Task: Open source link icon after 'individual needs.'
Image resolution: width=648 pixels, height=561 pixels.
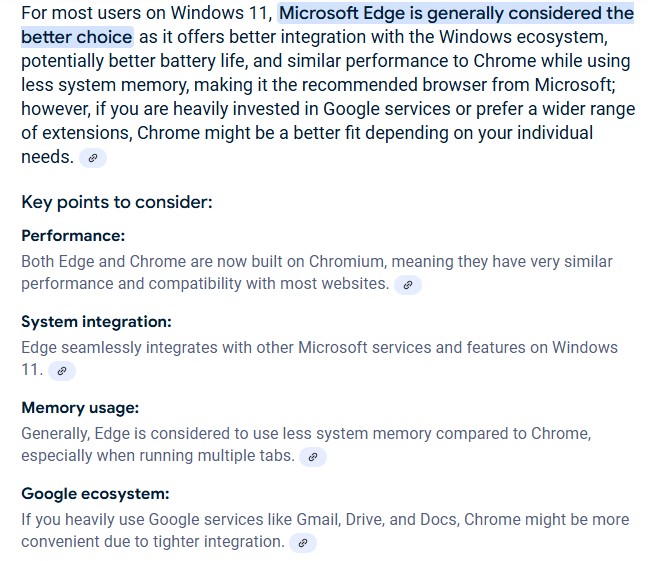Action: [x=93, y=158]
